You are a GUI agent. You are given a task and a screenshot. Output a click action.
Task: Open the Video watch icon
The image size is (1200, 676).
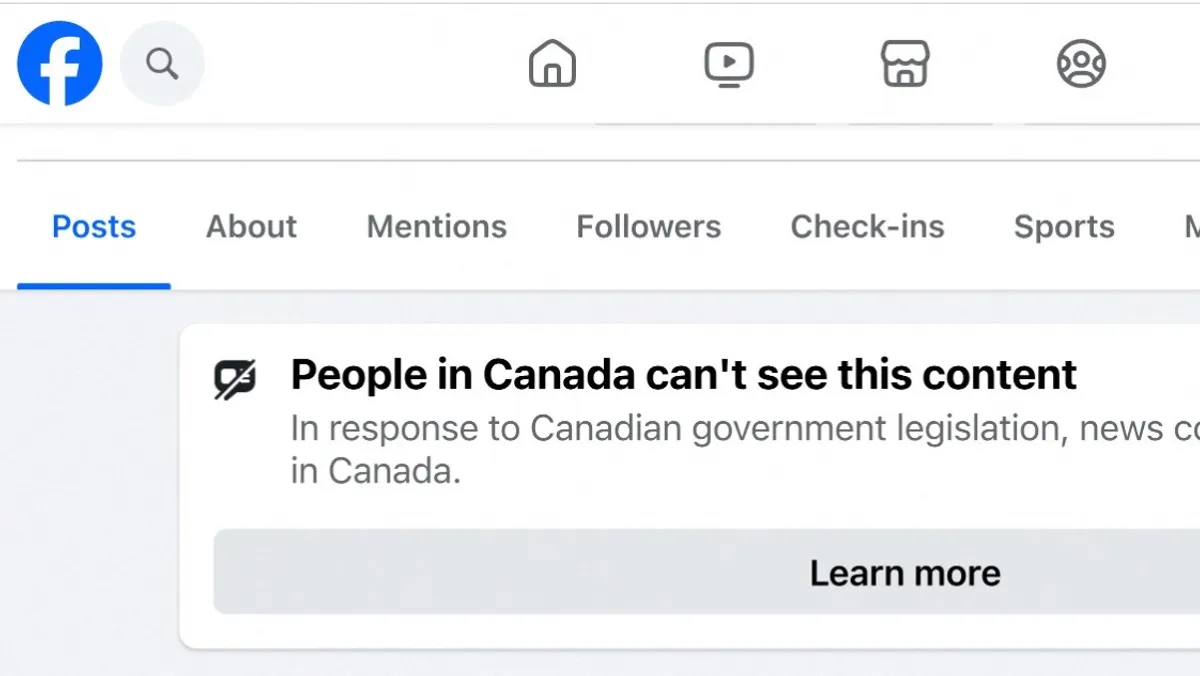[729, 65]
